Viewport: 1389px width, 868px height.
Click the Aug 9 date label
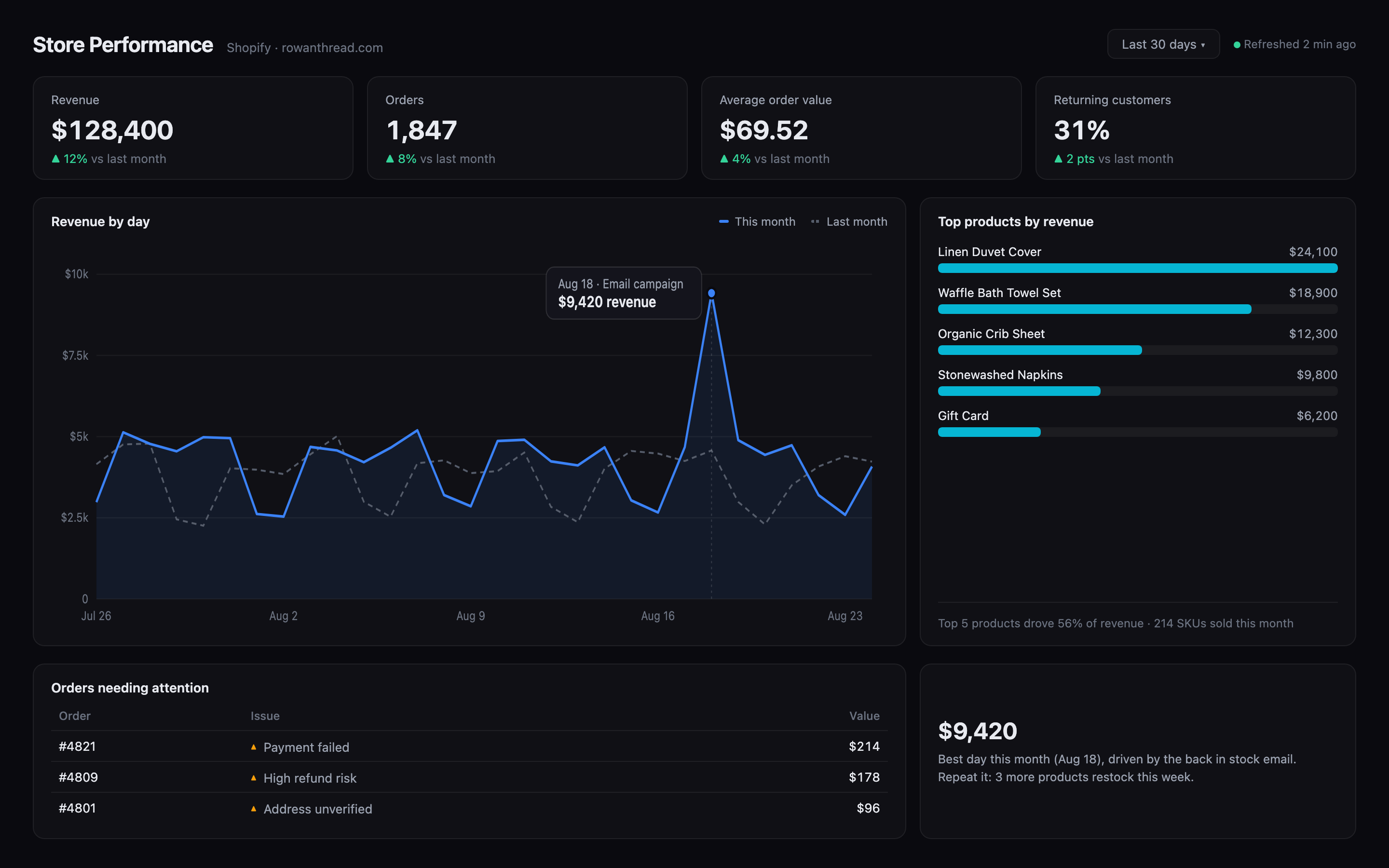[471, 616]
